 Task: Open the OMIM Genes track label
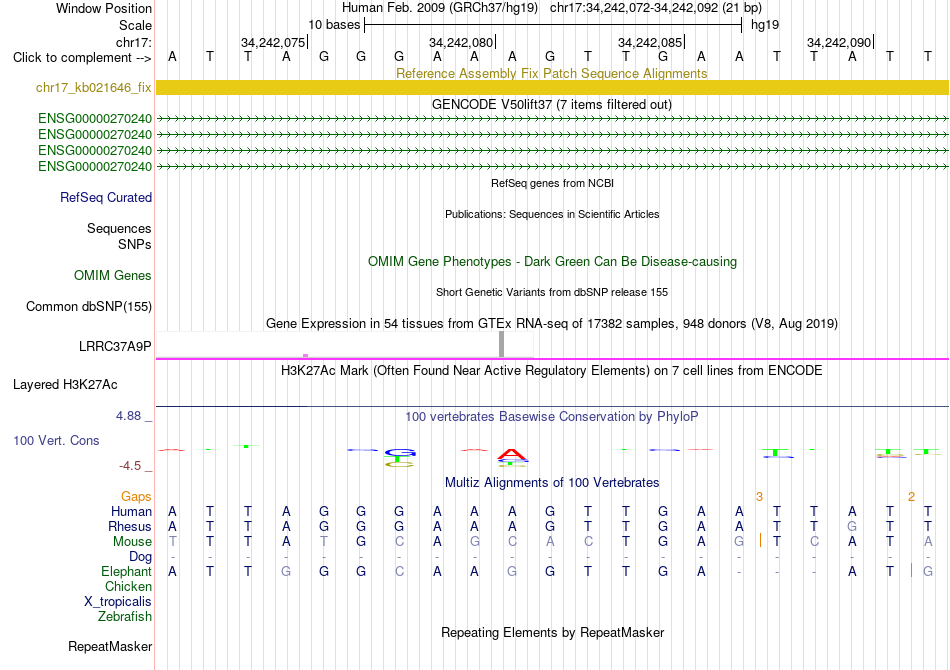(x=113, y=276)
